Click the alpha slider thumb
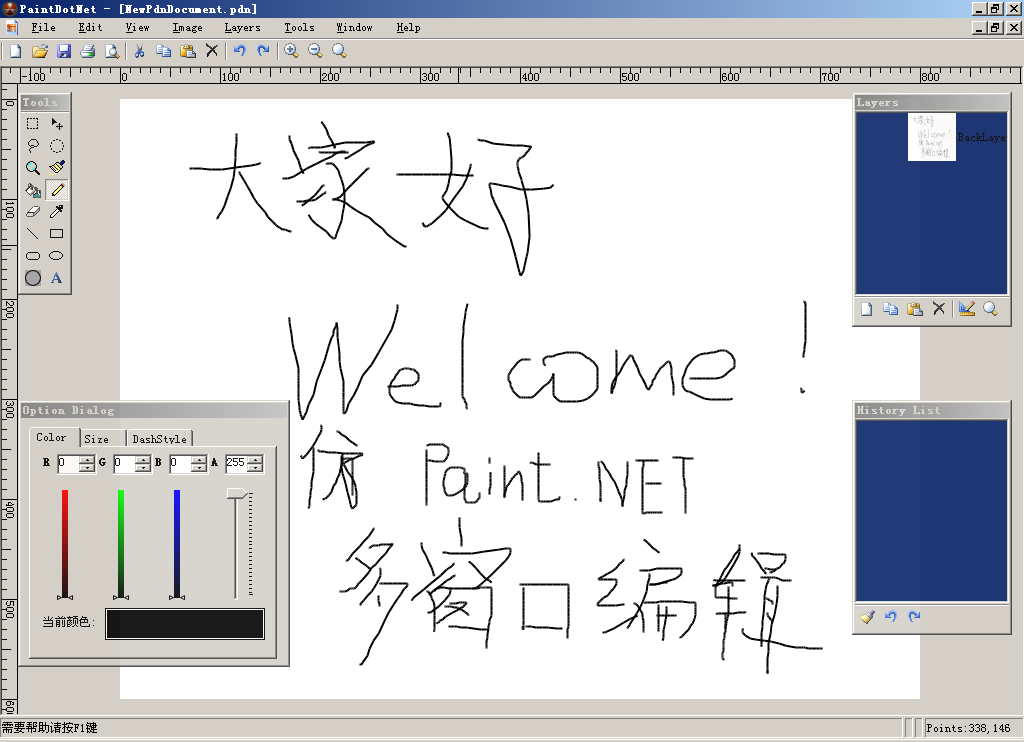Viewport: 1024px width, 742px height. (x=237, y=493)
